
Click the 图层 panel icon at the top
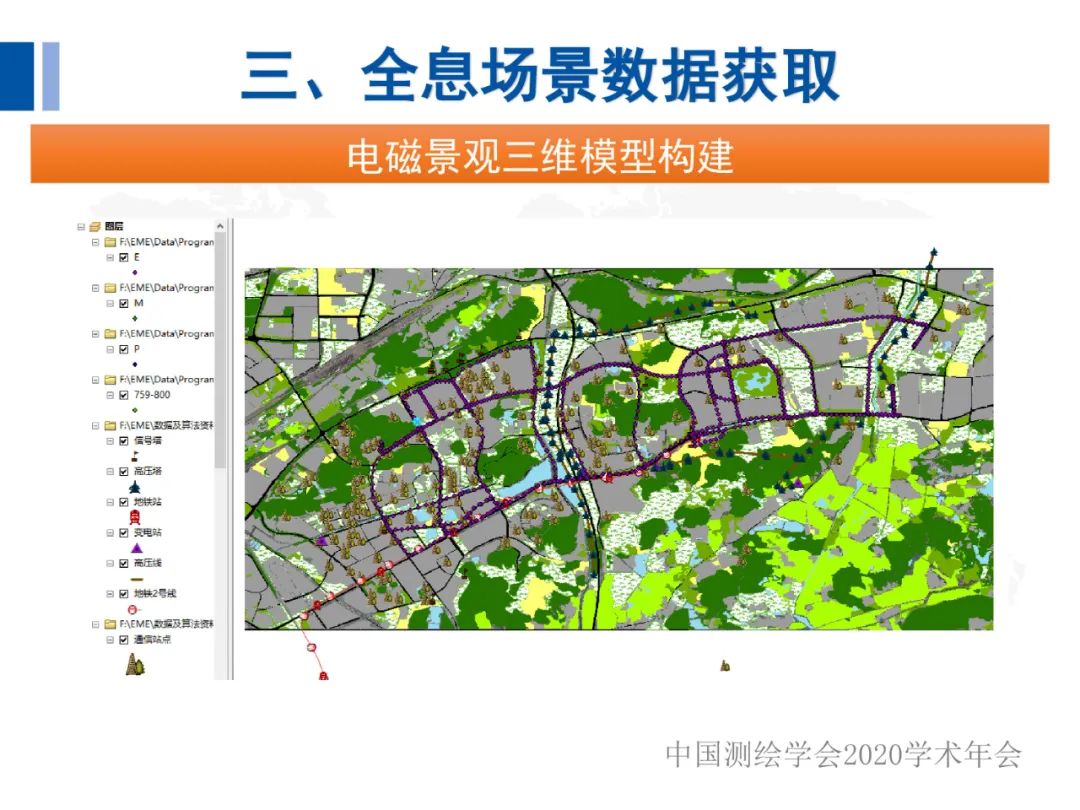(x=95, y=225)
